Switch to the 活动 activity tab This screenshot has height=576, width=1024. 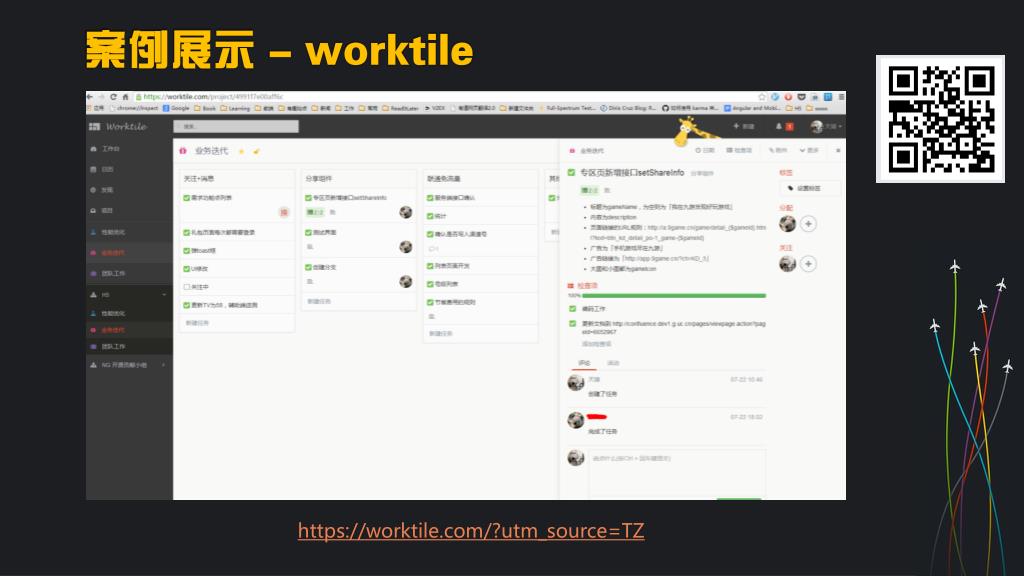pyautogui.click(x=613, y=363)
